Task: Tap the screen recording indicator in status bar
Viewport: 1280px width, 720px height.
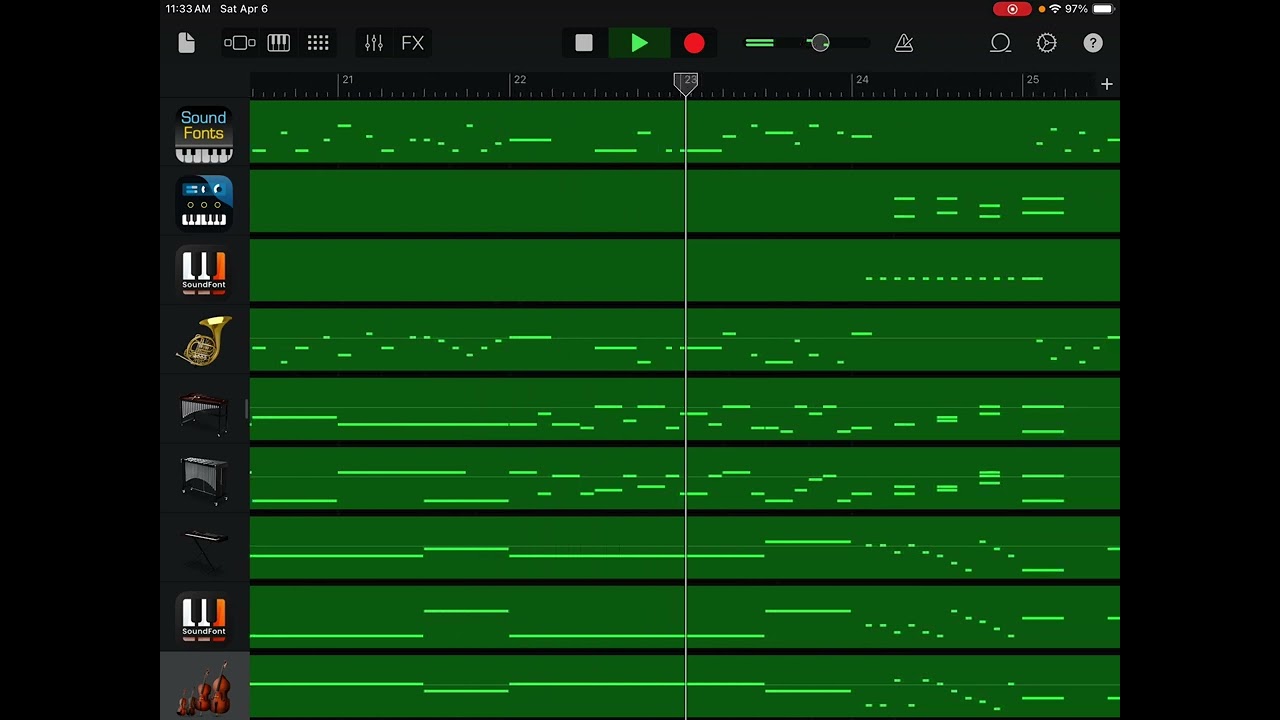Action: [1012, 9]
